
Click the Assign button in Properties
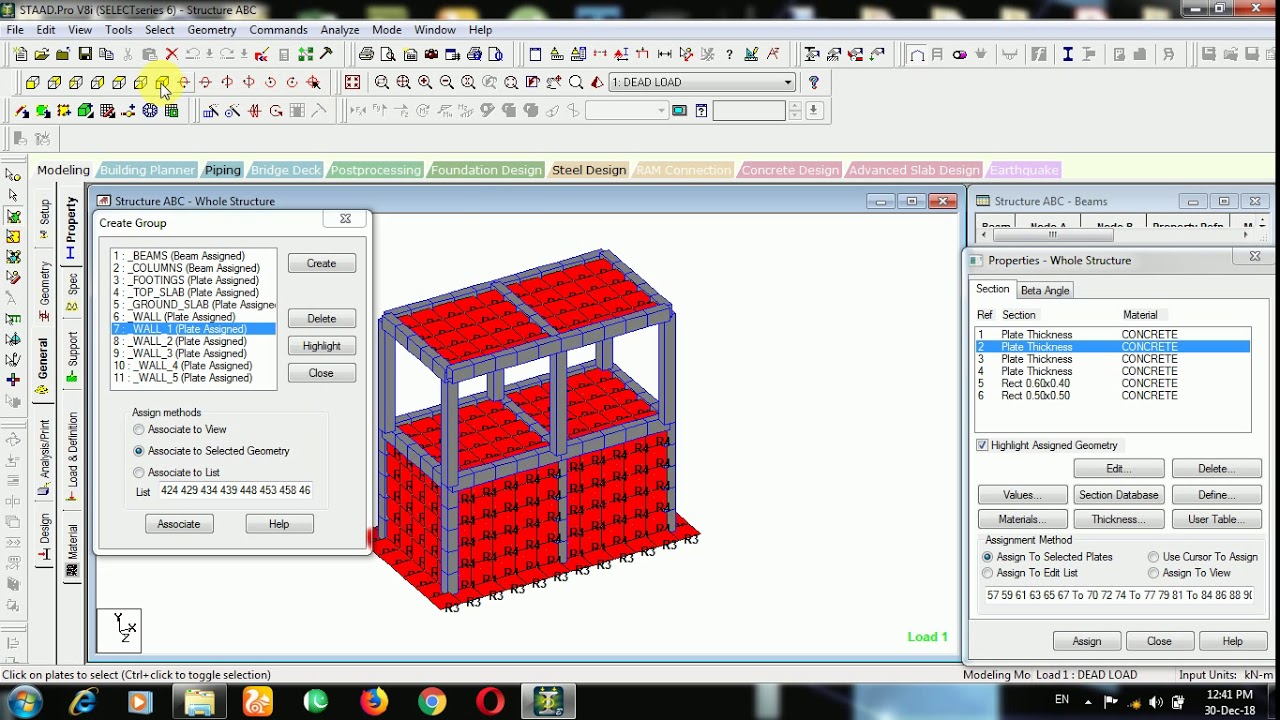click(x=1087, y=641)
